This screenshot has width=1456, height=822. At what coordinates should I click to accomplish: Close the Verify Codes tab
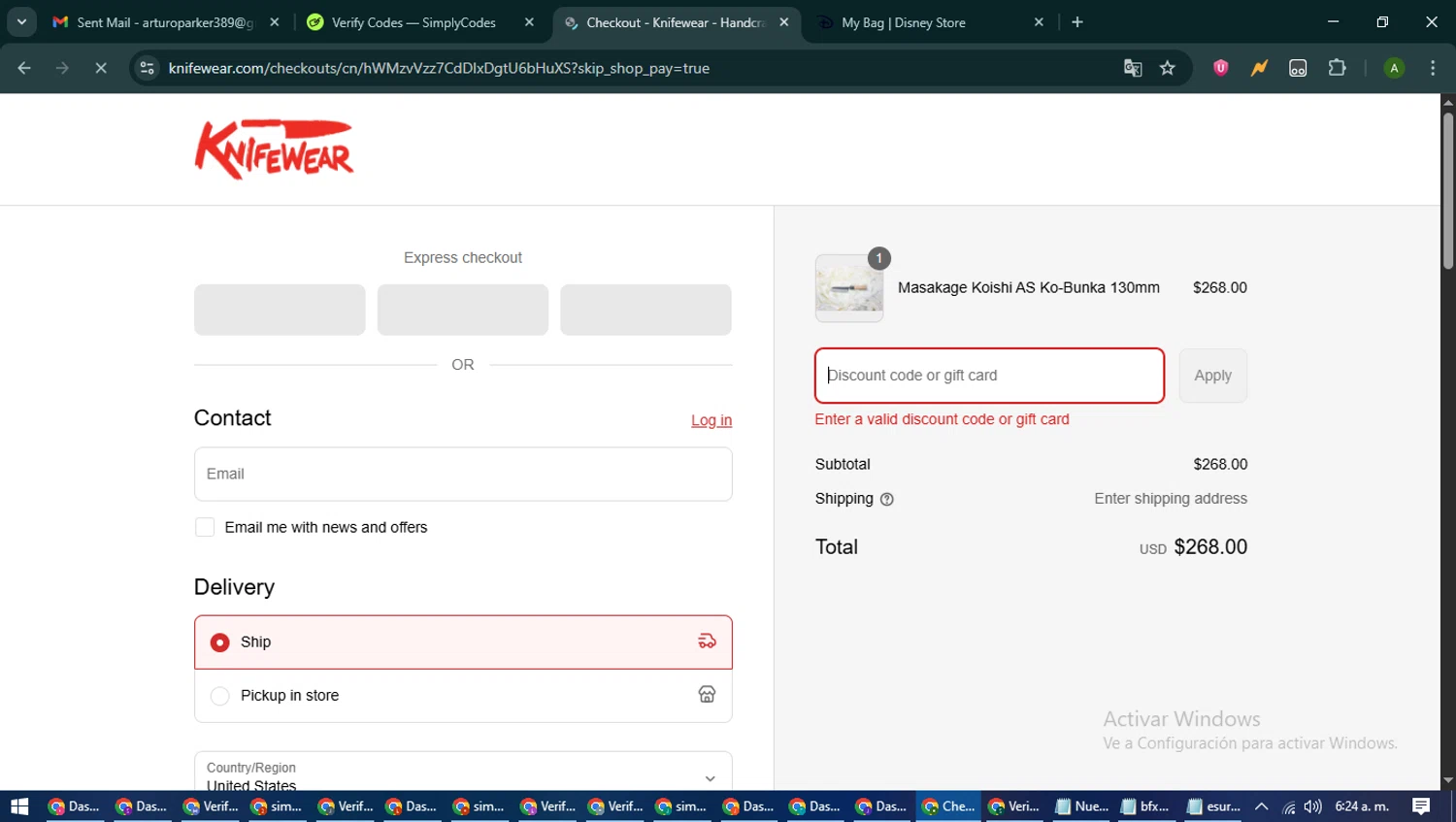(x=529, y=22)
